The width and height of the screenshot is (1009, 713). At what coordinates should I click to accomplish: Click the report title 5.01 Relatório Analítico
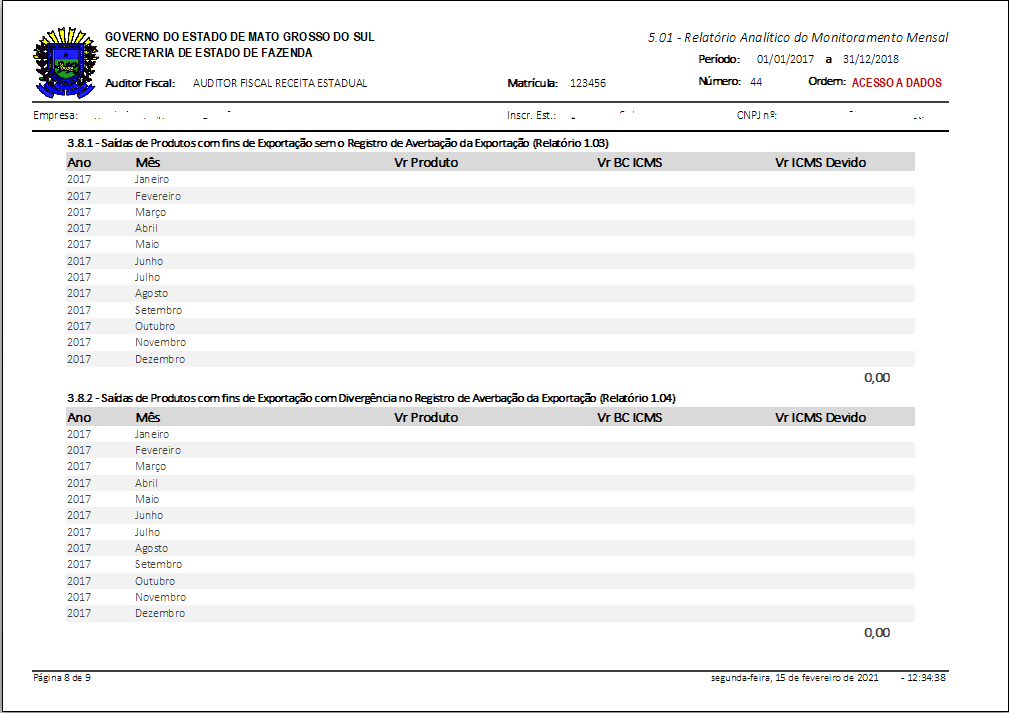point(797,38)
